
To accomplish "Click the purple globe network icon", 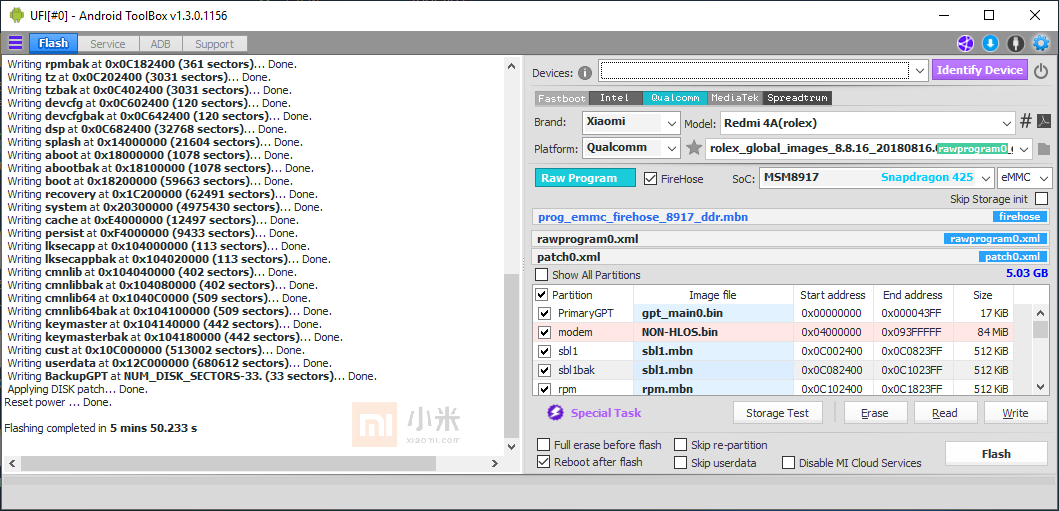I will tap(965, 43).
